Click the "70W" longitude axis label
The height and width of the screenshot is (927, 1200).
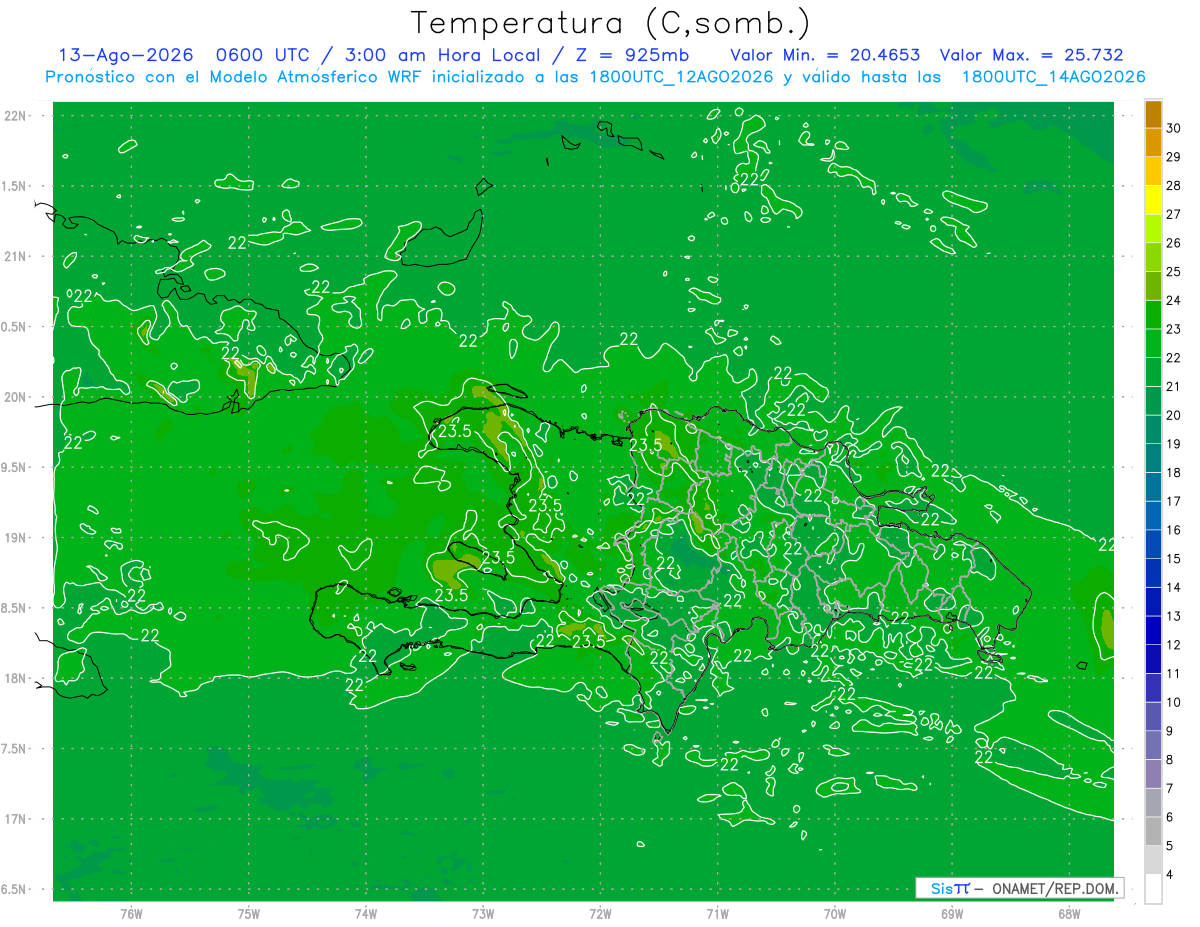click(x=835, y=914)
